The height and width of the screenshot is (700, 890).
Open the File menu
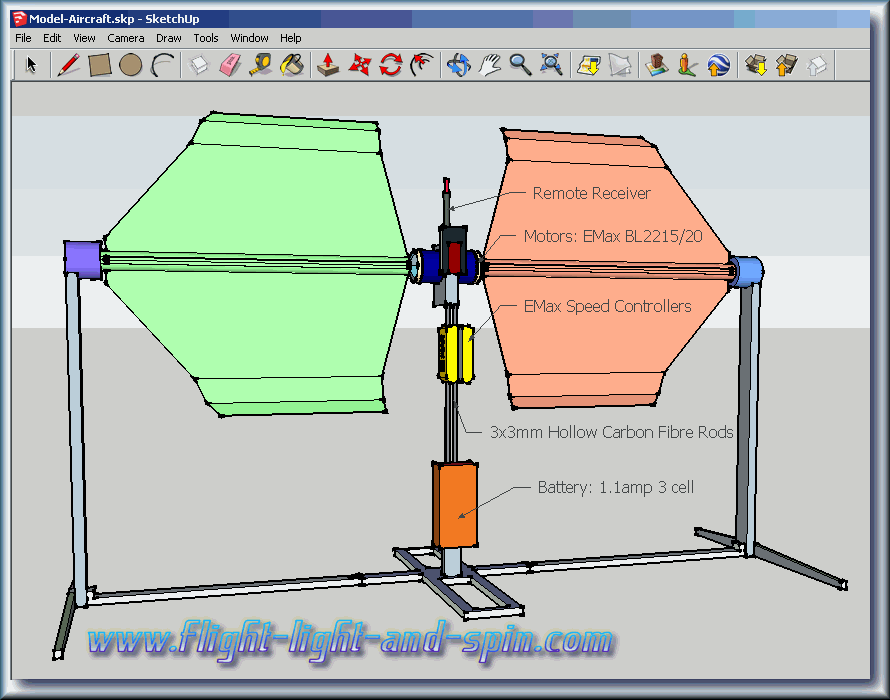tap(23, 38)
